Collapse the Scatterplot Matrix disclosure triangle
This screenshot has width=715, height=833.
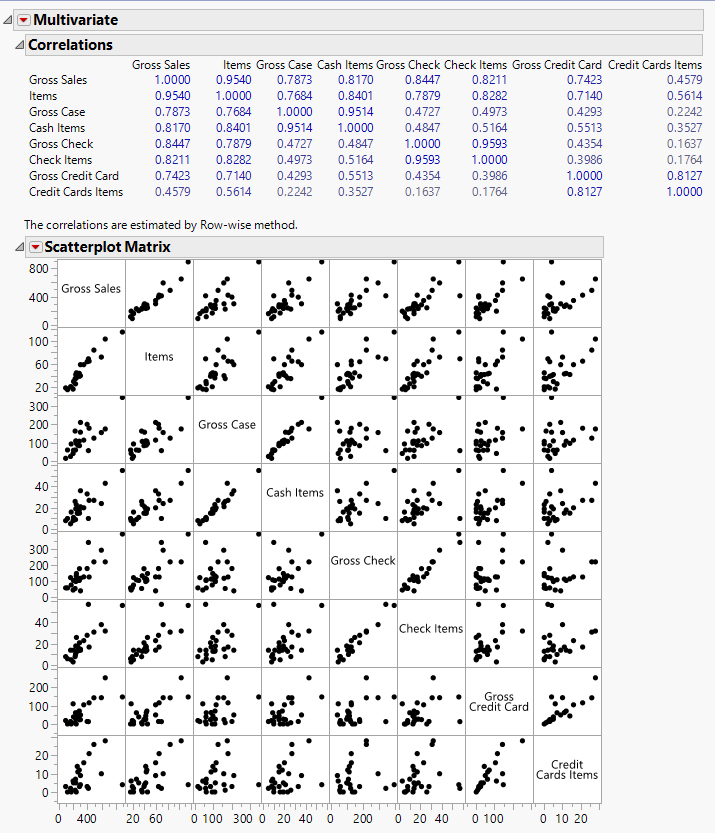coord(19,247)
